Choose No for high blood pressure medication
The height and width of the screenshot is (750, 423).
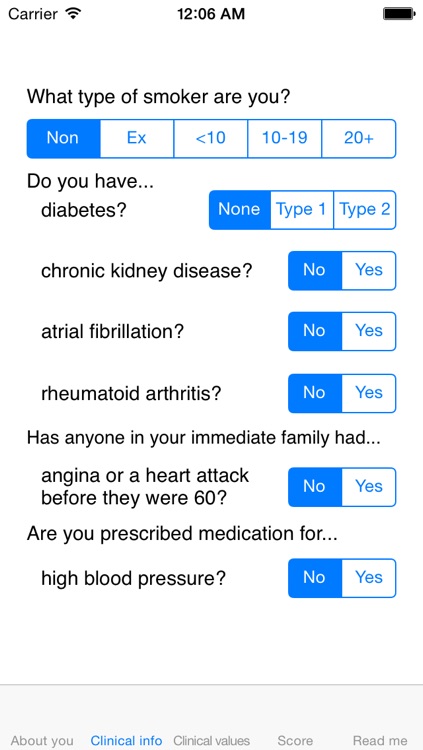315,578
